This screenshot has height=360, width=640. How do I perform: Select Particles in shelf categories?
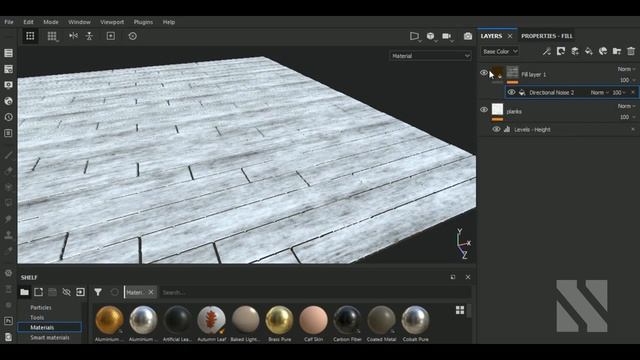(x=41, y=307)
